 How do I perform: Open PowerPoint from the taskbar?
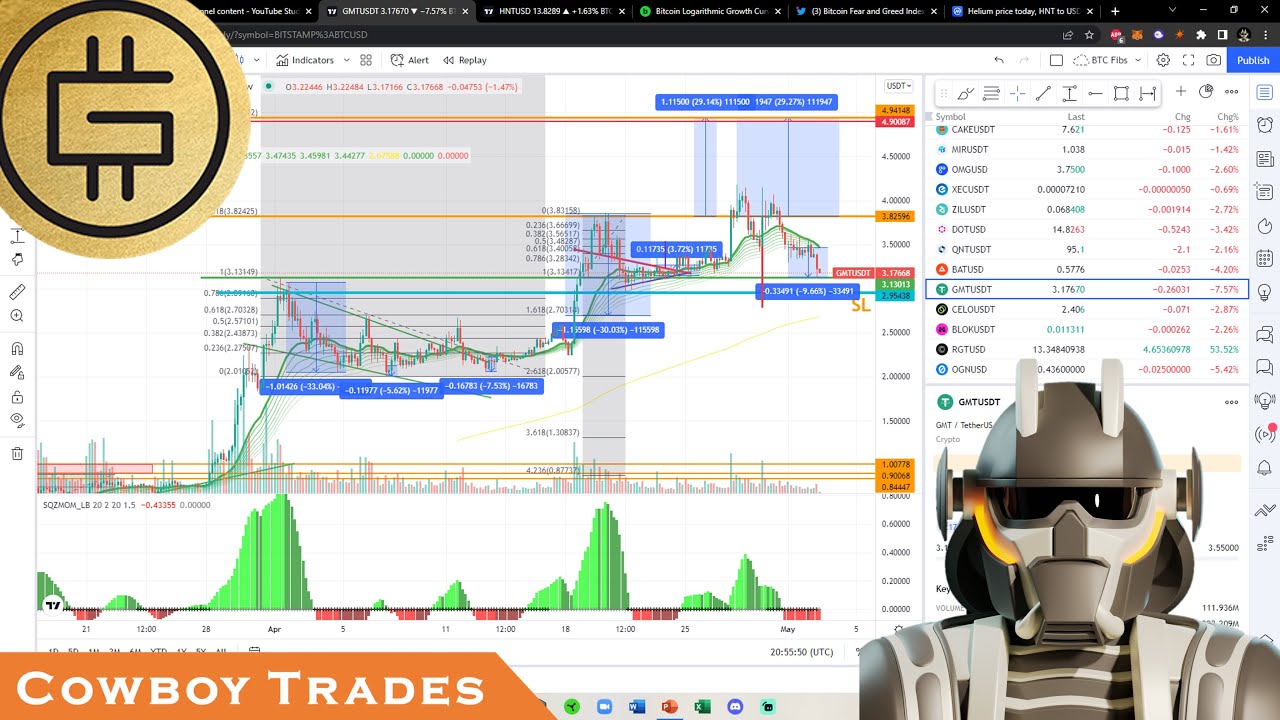(669, 707)
